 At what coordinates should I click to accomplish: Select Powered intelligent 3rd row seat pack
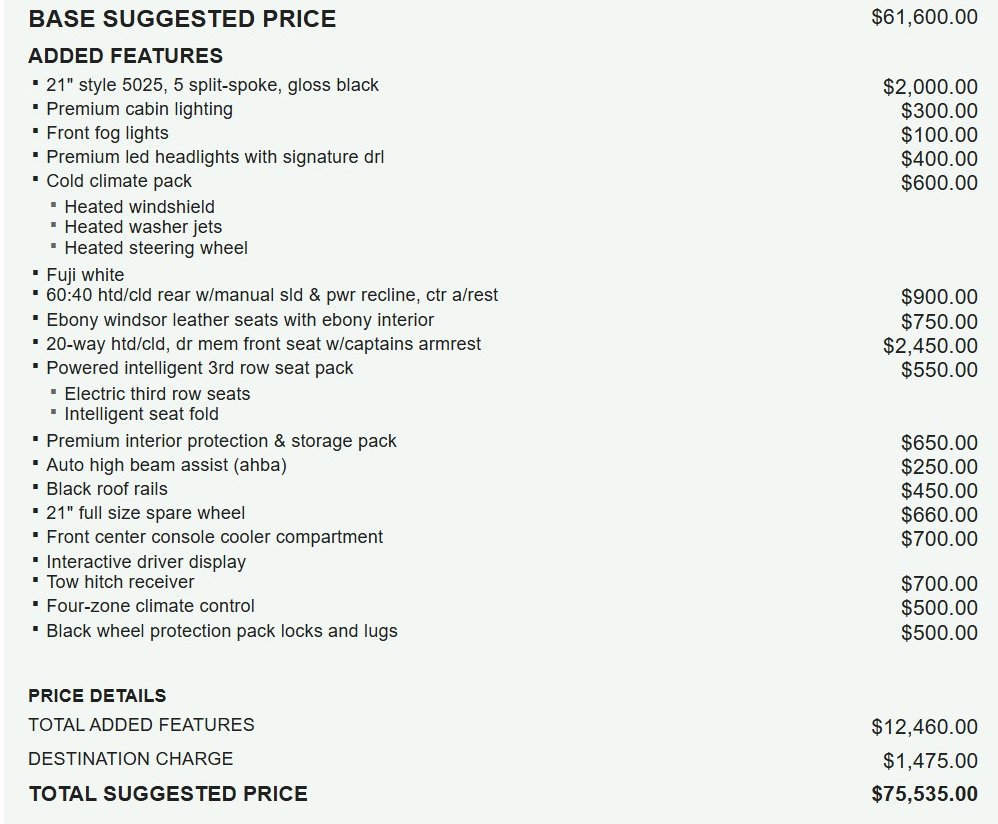pos(200,368)
